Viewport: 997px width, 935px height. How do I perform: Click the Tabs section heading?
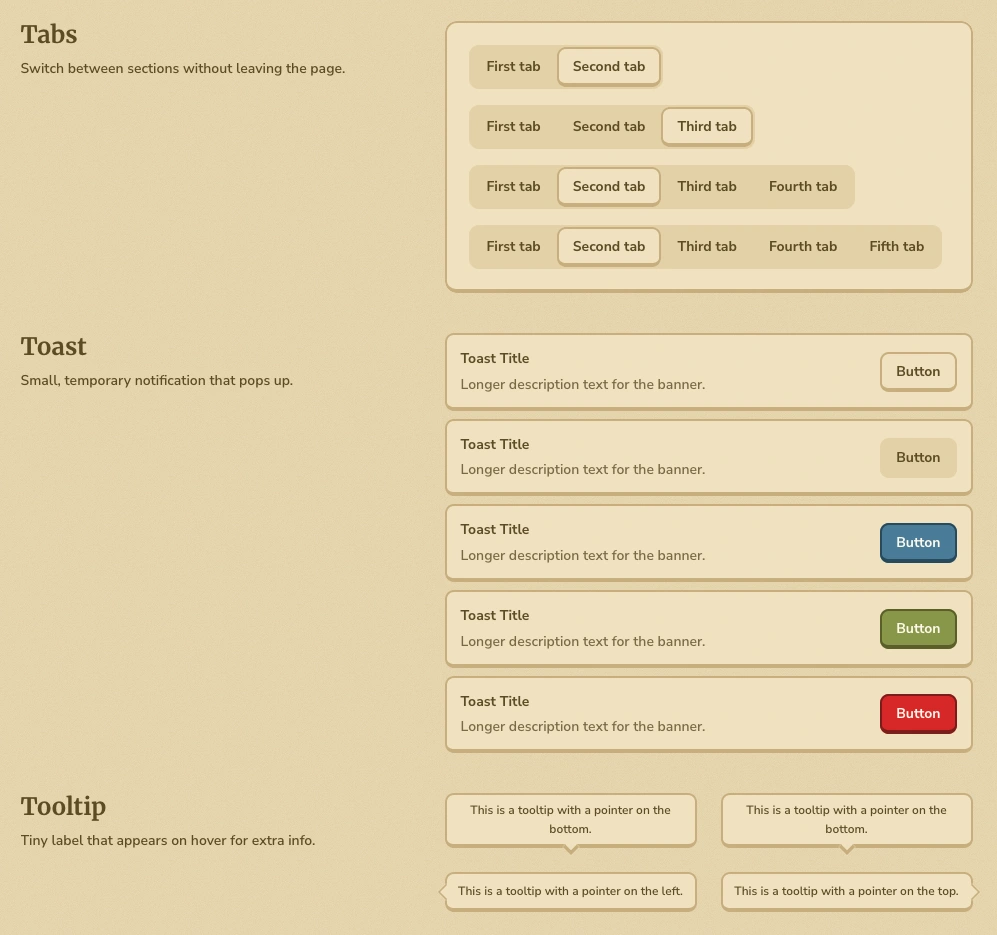tap(49, 34)
